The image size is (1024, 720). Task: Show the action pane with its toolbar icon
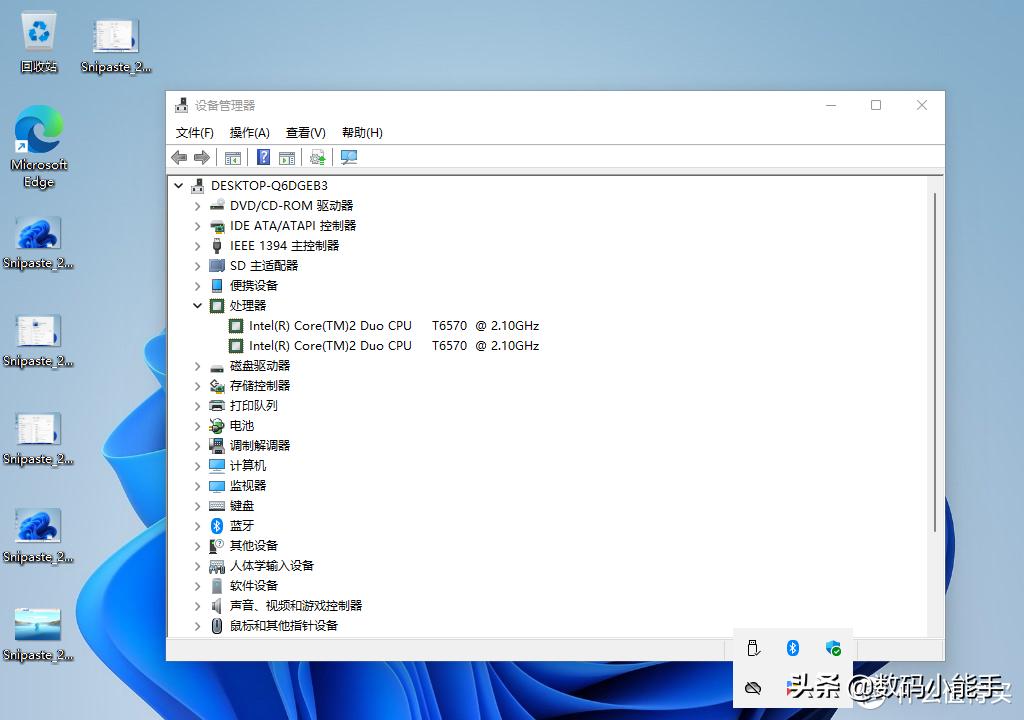(x=287, y=157)
